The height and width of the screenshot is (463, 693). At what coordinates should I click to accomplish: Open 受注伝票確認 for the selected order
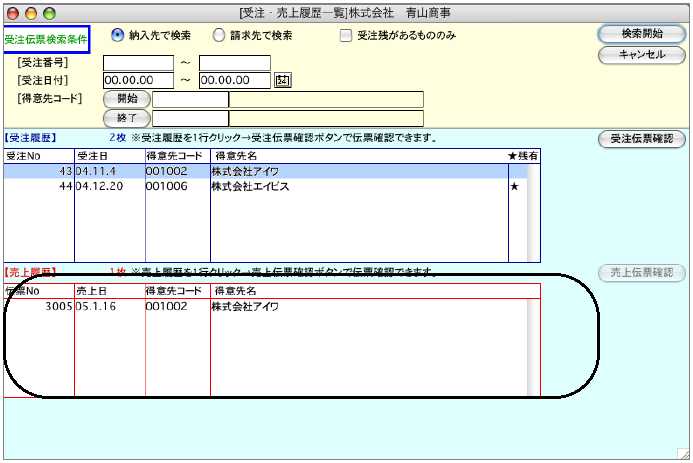click(x=641, y=139)
